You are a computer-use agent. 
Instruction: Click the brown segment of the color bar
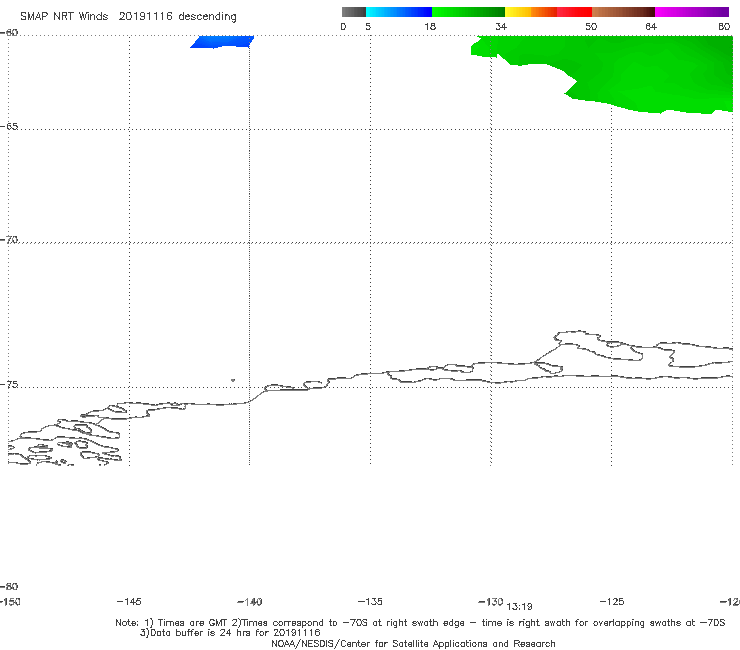click(623, 12)
